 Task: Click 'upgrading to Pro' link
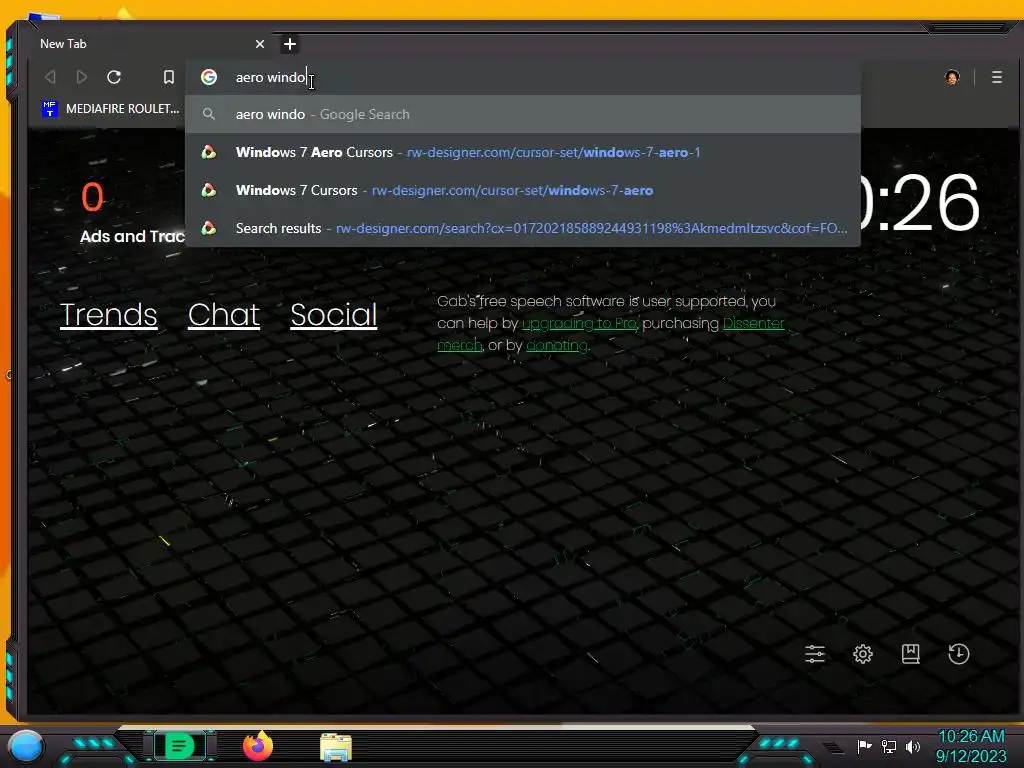(579, 323)
